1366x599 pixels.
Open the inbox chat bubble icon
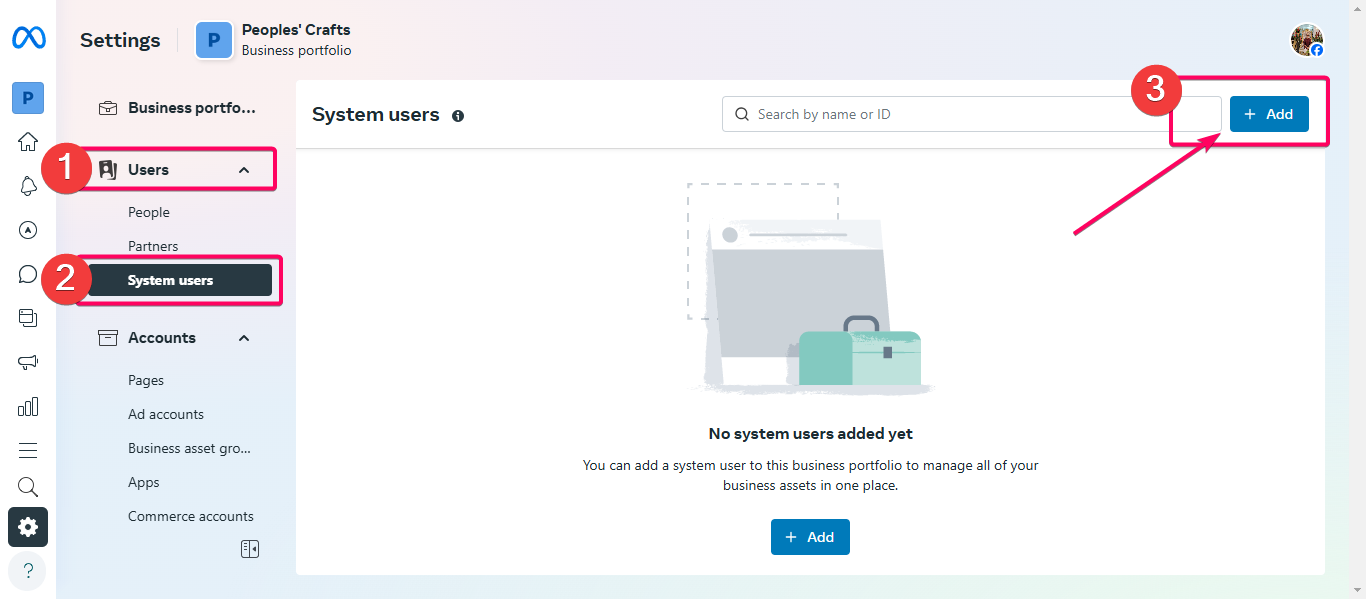[x=28, y=274]
